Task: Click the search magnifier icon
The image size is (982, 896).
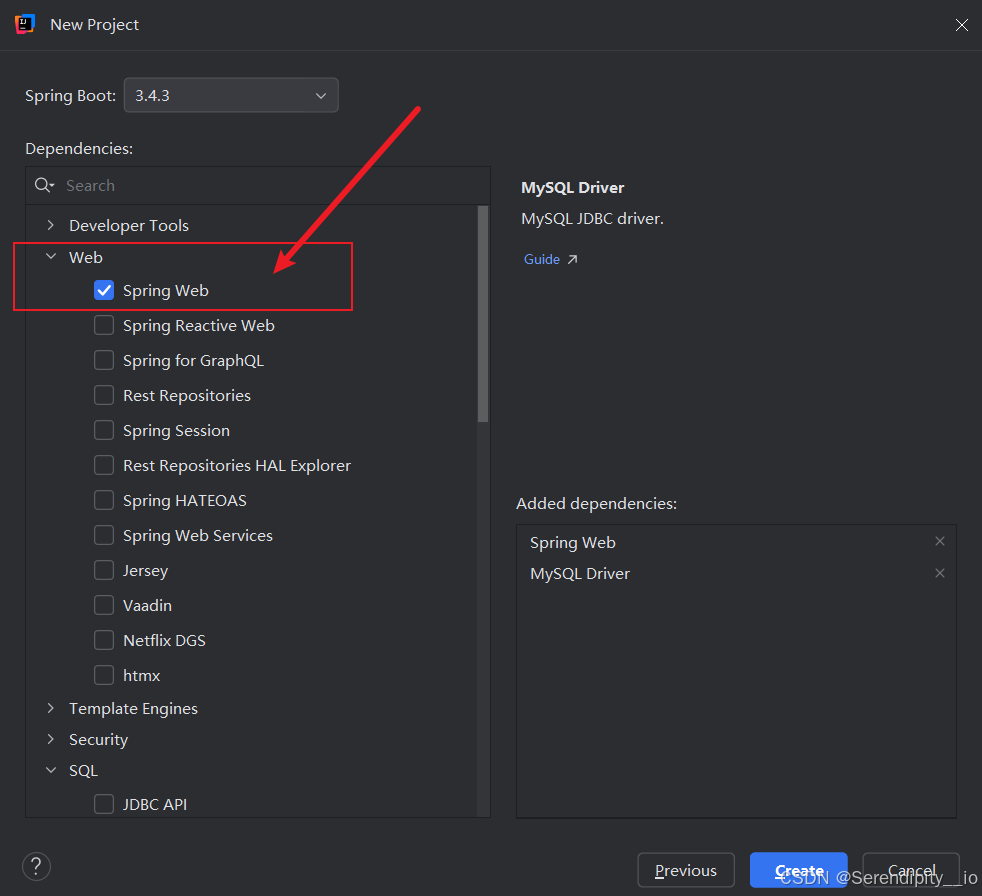Action: pyautogui.click(x=44, y=185)
